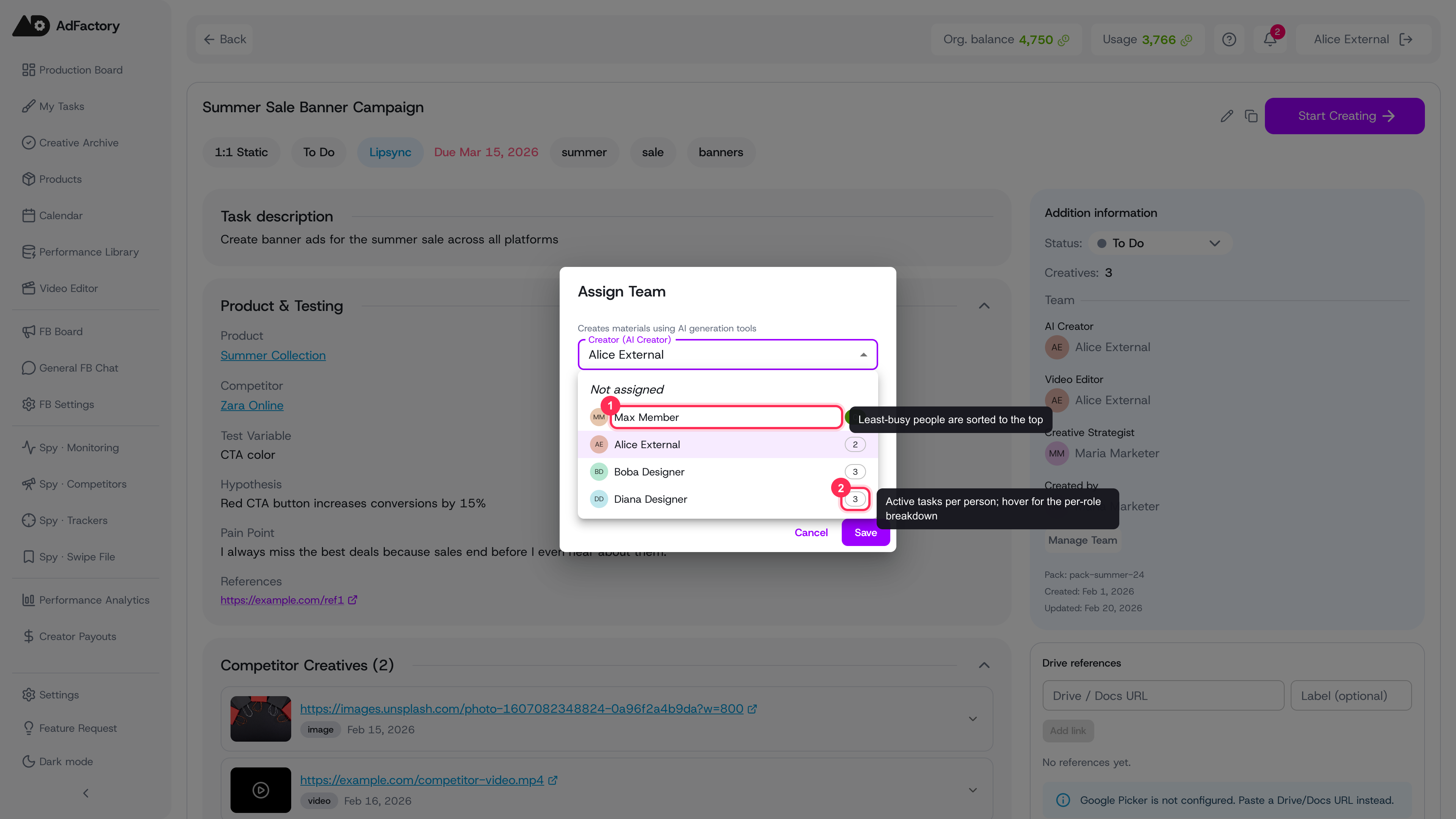Open help via the question mark icon

tap(1229, 39)
